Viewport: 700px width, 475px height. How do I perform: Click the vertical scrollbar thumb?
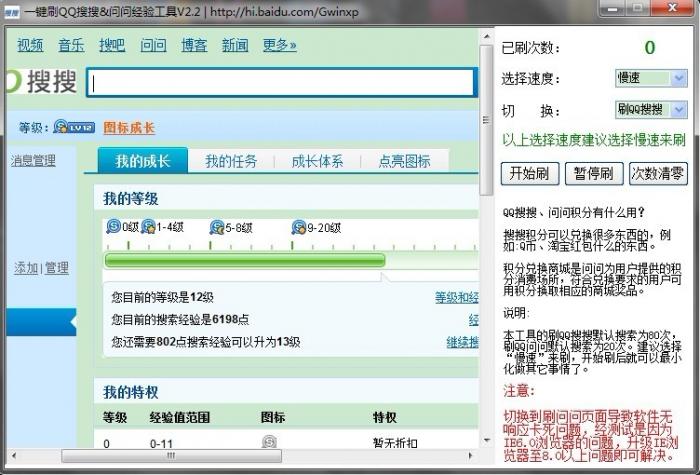(486, 121)
